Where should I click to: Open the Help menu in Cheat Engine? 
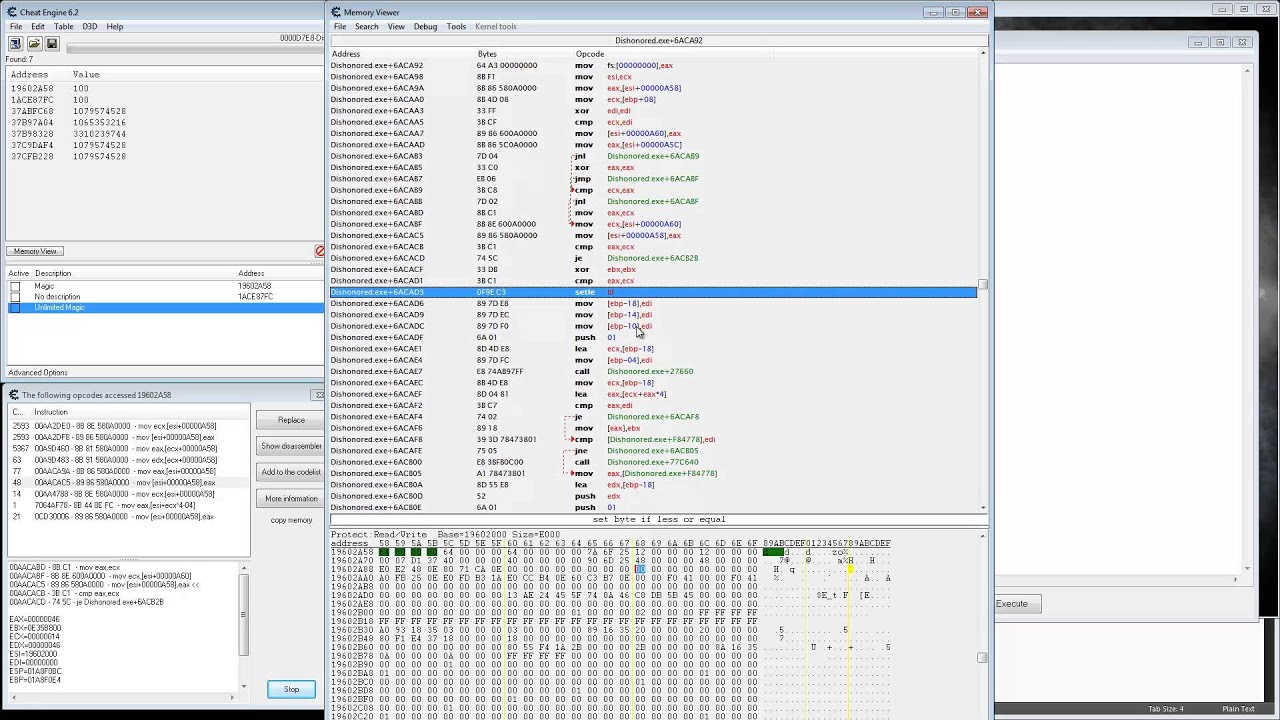click(x=115, y=27)
